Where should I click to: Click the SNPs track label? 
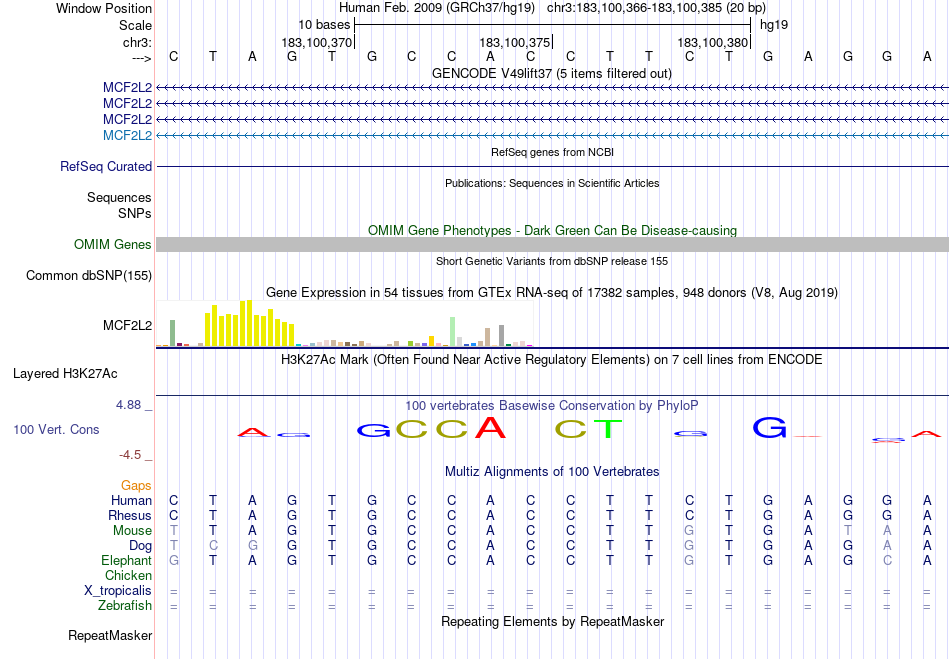[x=135, y=213]
